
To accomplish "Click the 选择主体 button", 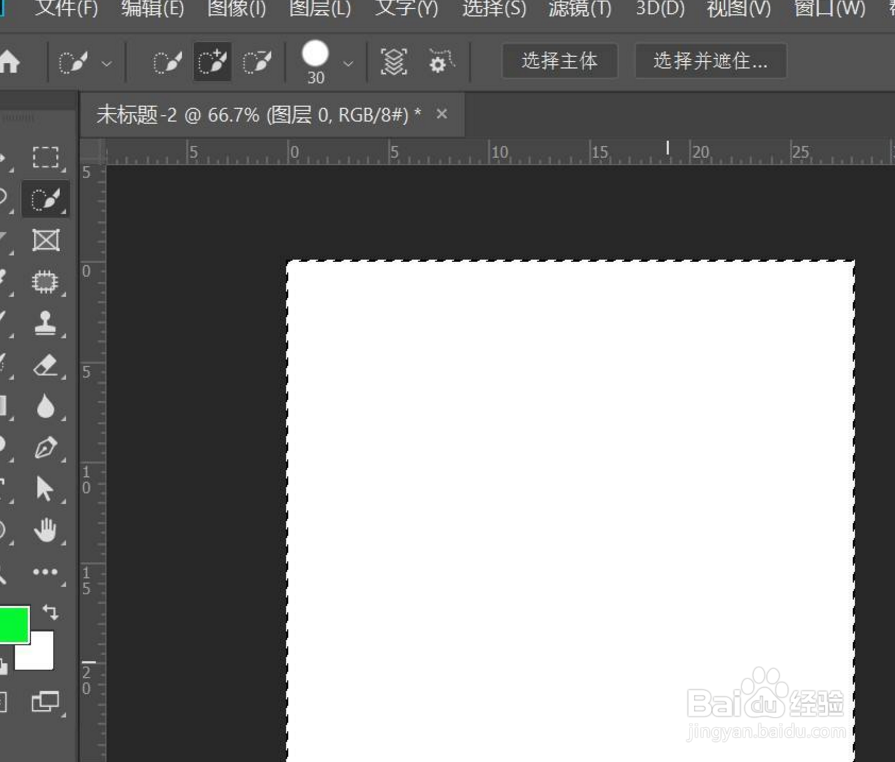I will click(559, 61).
